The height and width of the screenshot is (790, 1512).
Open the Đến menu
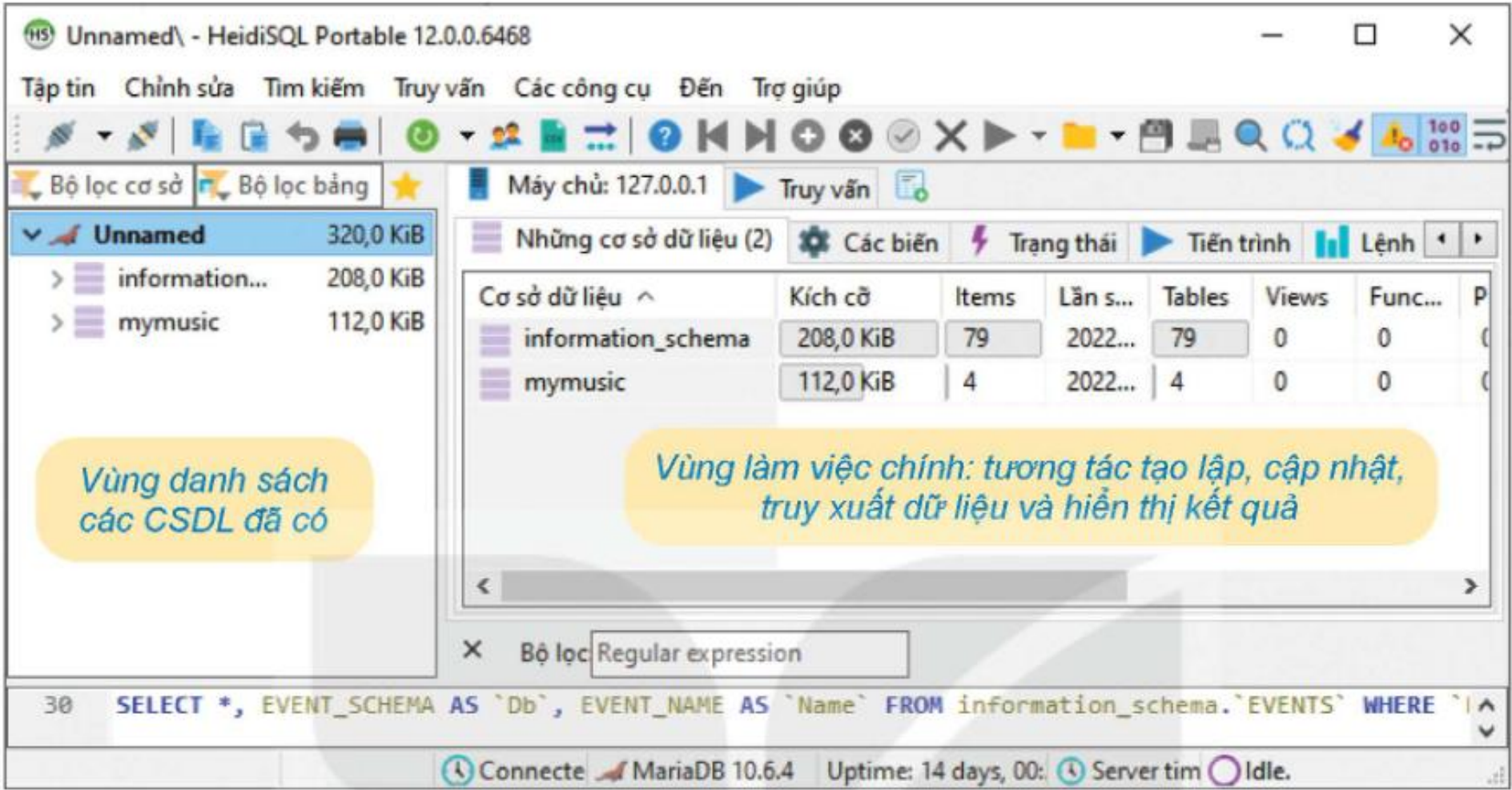click(x=701, y=88)
